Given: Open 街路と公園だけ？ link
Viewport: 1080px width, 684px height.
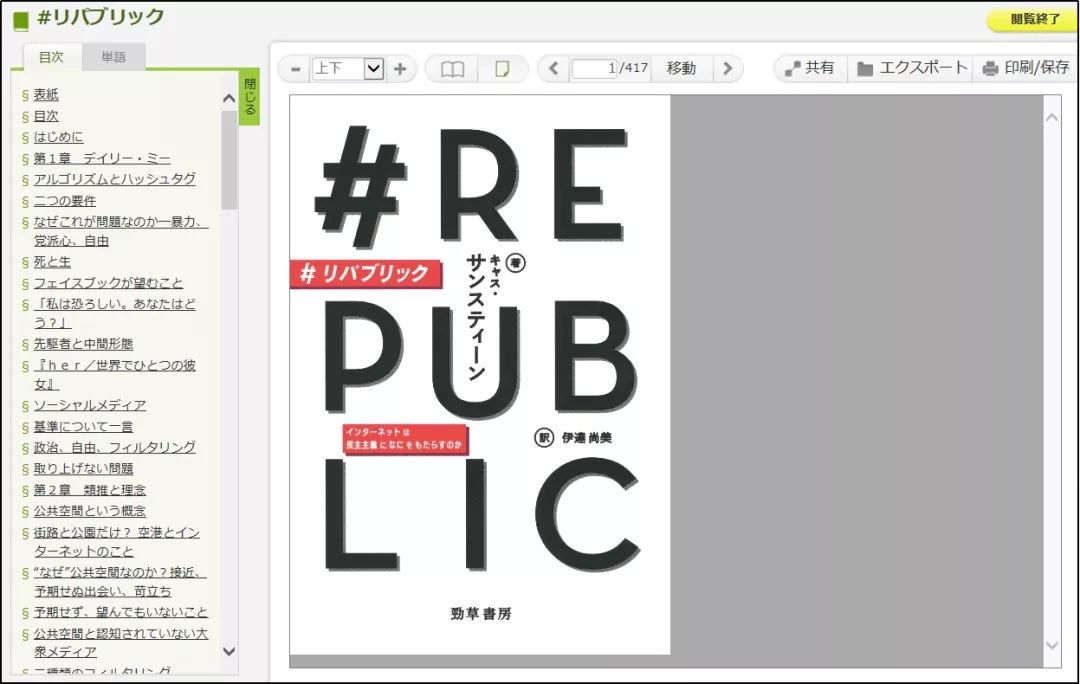Looking at the screenshot, I should point(117,542).
